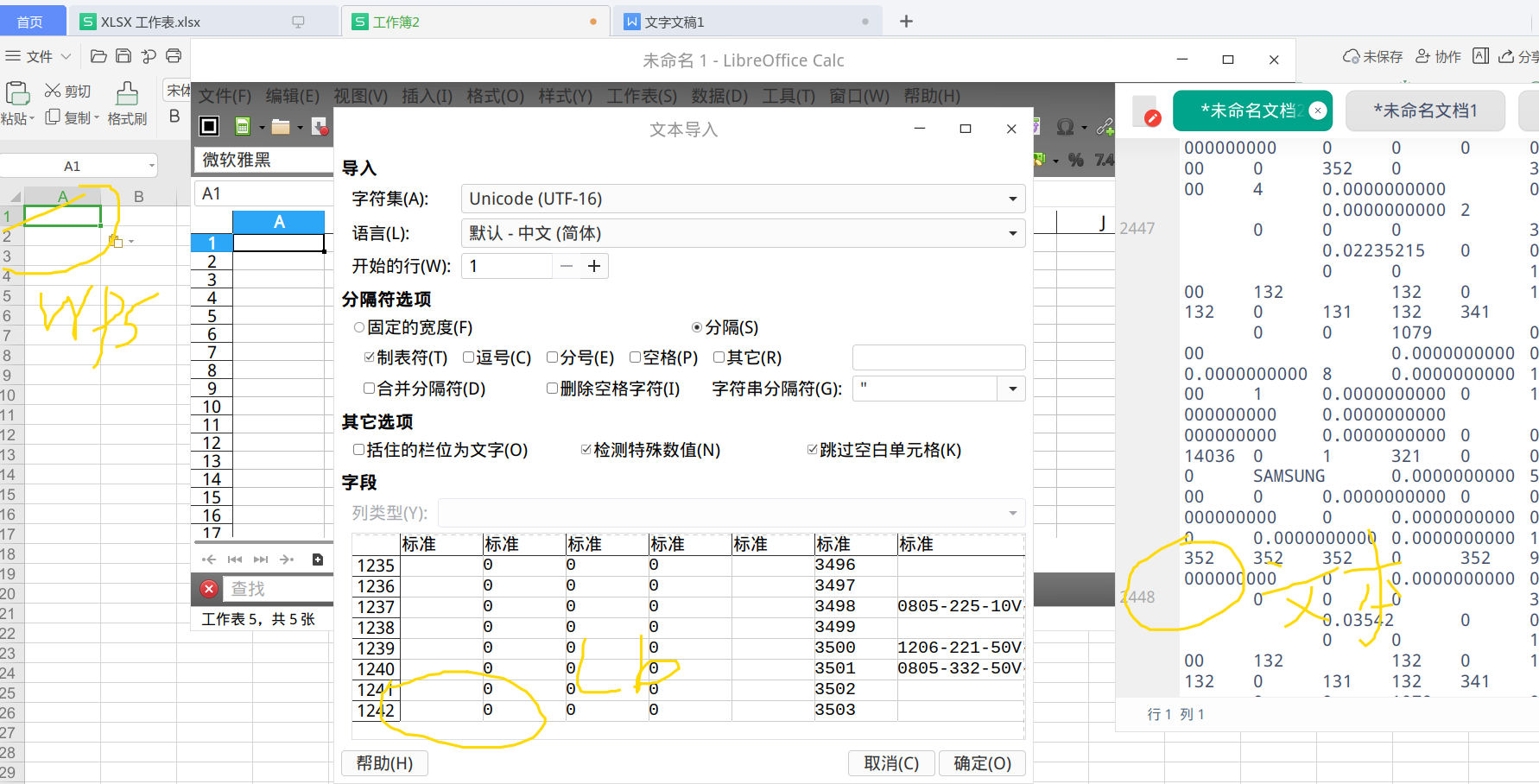Close the *未命名文档2 tab
The height and width of the screenshot is (784, 1539).
coord(1318,110)
